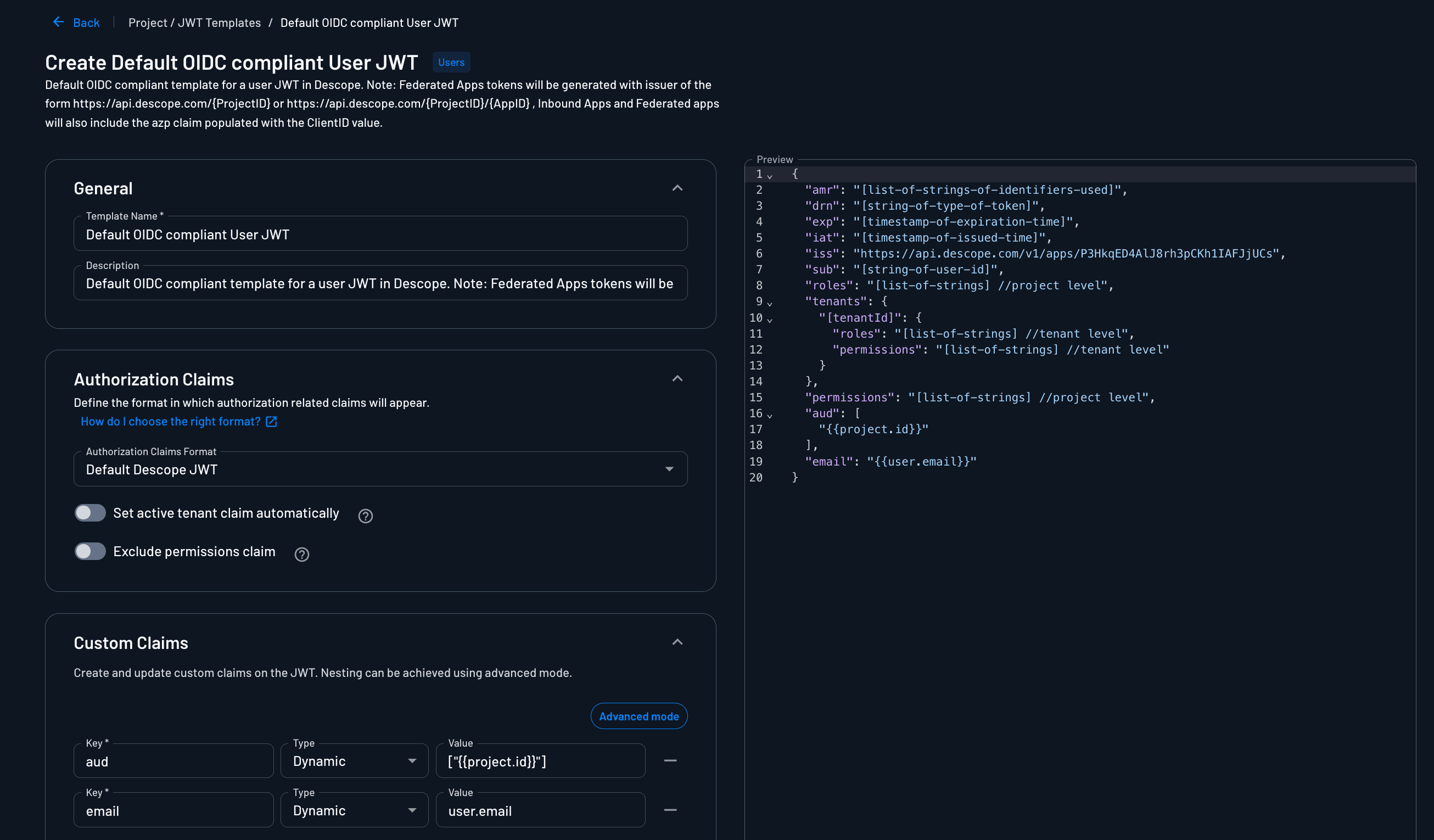Screen dimensions: 1434x840
Task: Click the General section heading
Action: (x=103, y=188)
